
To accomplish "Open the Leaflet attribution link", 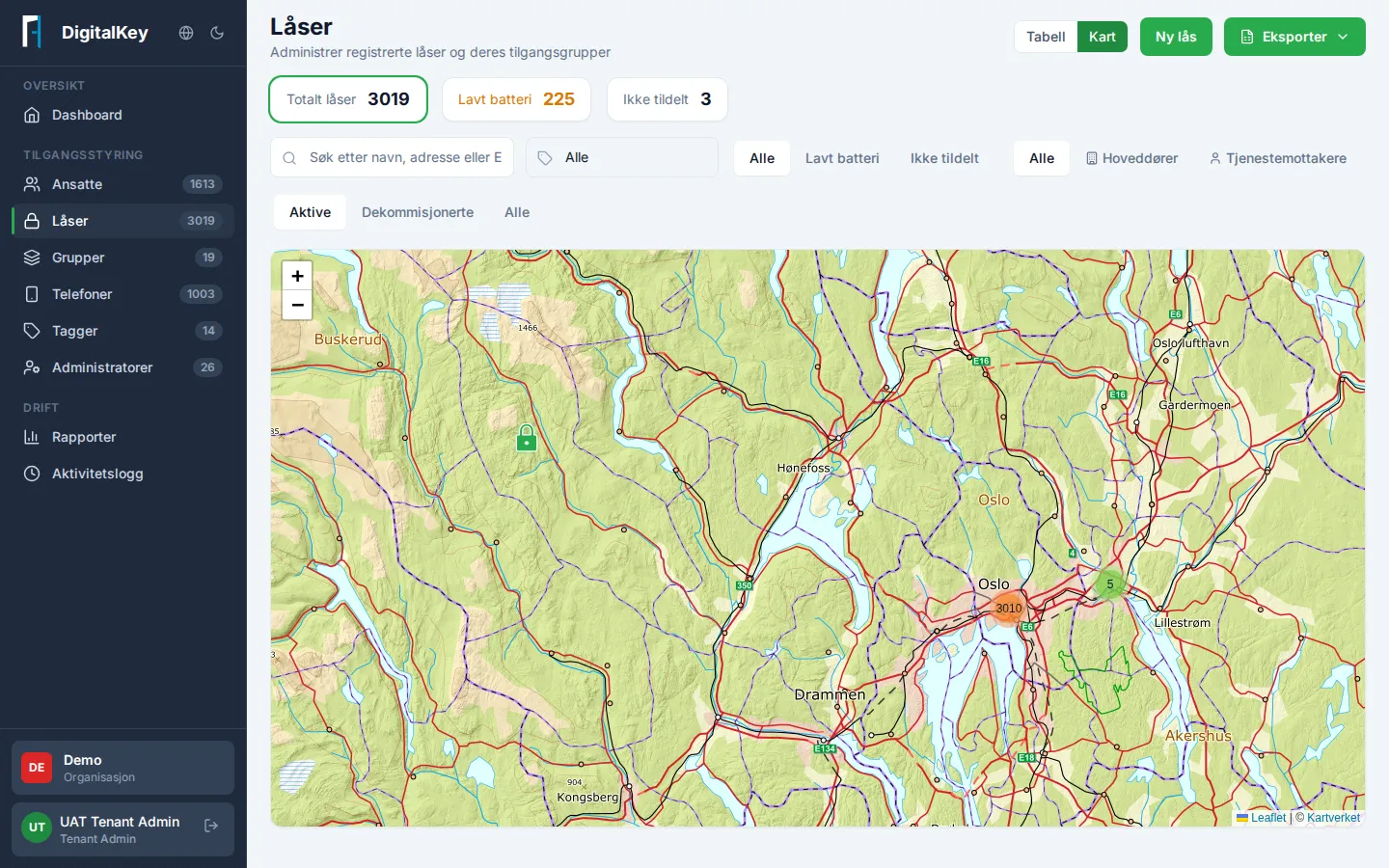I will 1262,818.
